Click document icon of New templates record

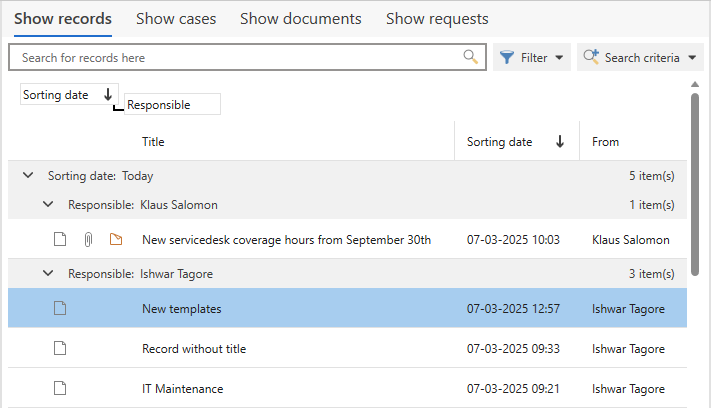(60, 309)
